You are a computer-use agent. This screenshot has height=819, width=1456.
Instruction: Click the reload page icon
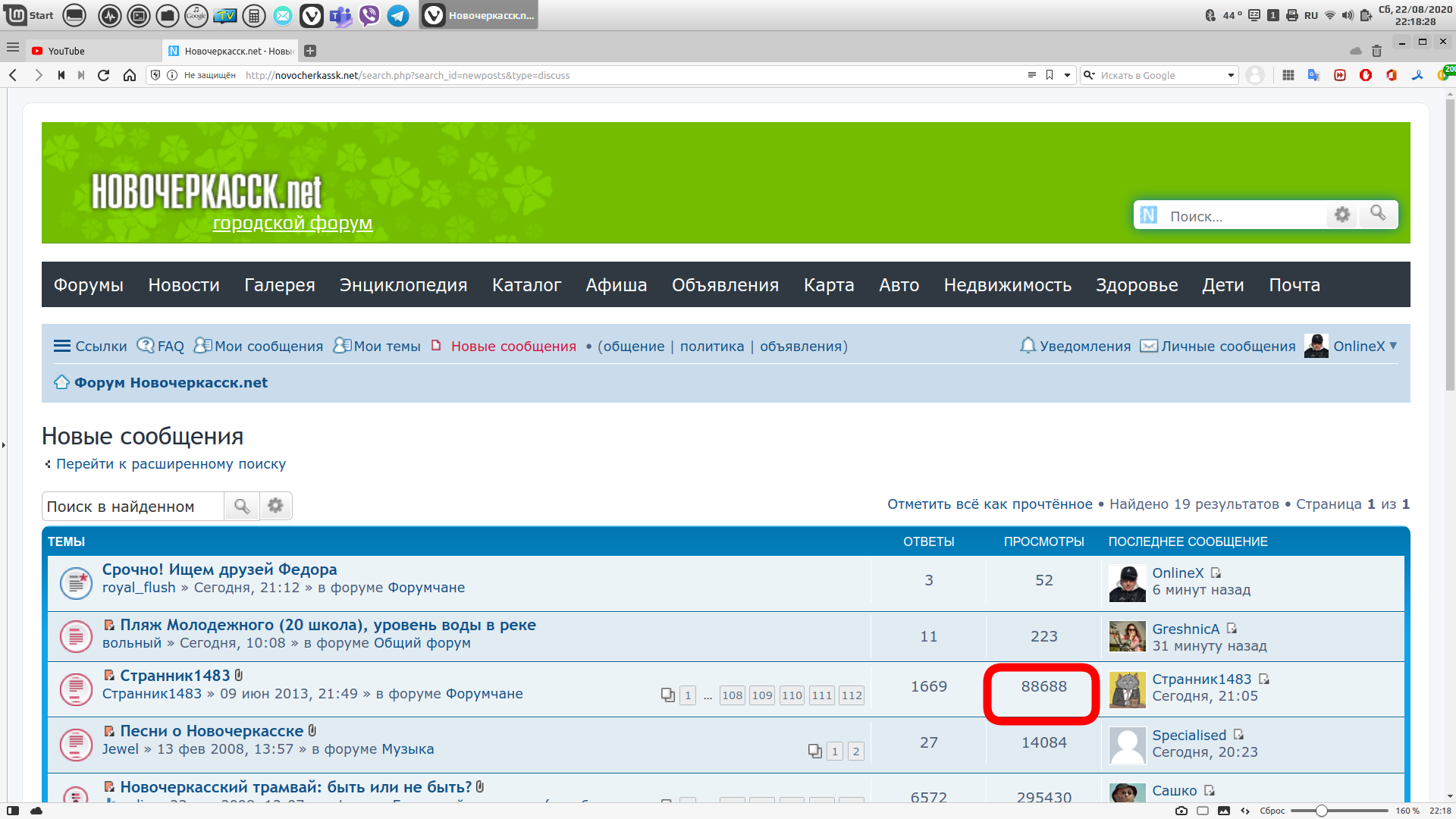(104, 75)
